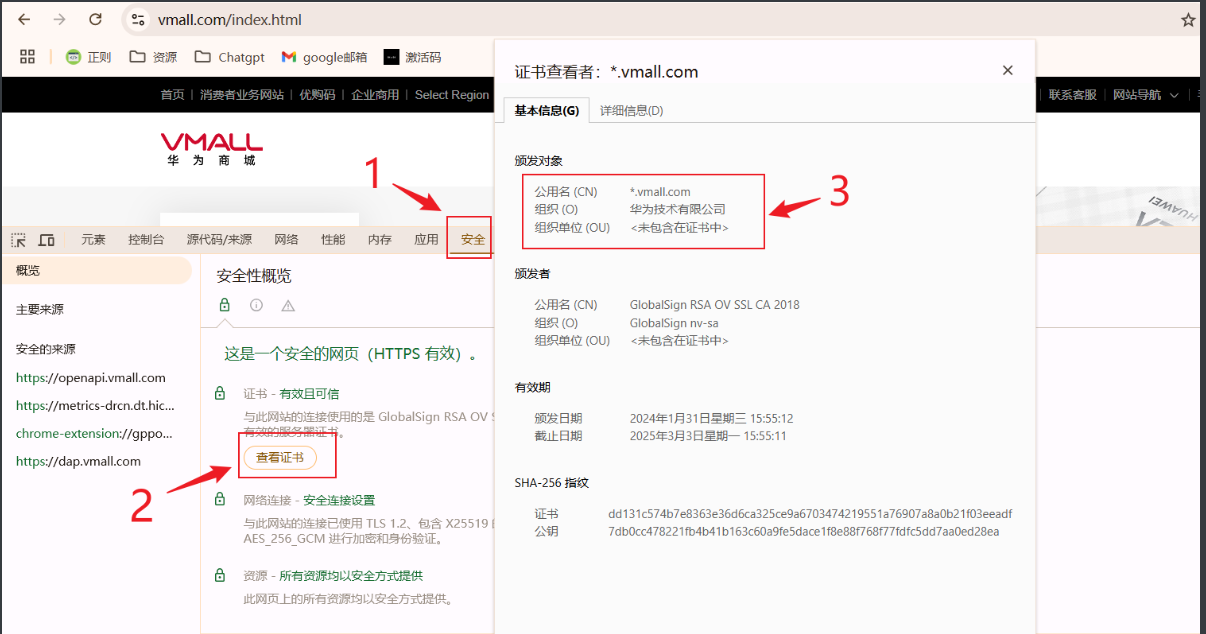The height and width of the screenshot is (634, 1206).
Task: Open the Chatgpt bookmarks folder
Action: [229, 57]
